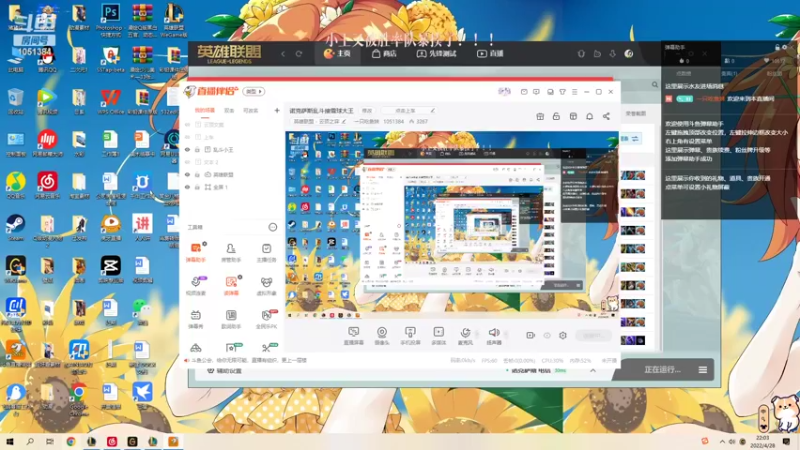The height and width of the screenshot is (450, 800).
Task: Toggle lock icon on 英雄联盟 layer
Action: click(197, 174)
